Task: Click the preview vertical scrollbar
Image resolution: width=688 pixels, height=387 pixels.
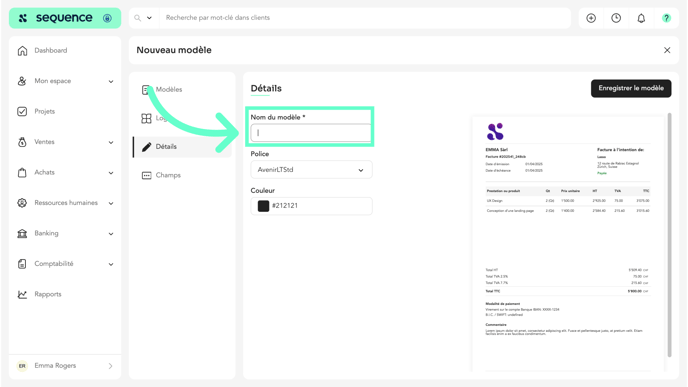Action: [670, 235]
